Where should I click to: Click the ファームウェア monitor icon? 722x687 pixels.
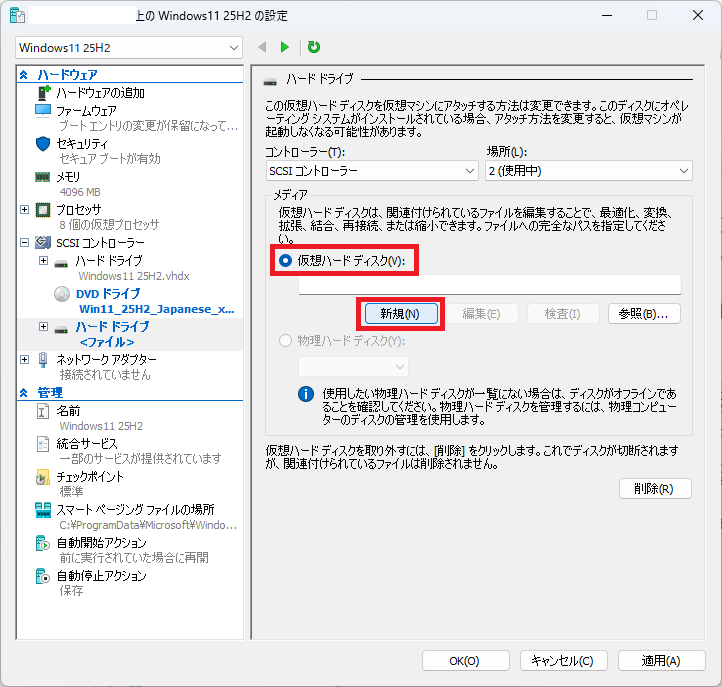tap(43, 111)
